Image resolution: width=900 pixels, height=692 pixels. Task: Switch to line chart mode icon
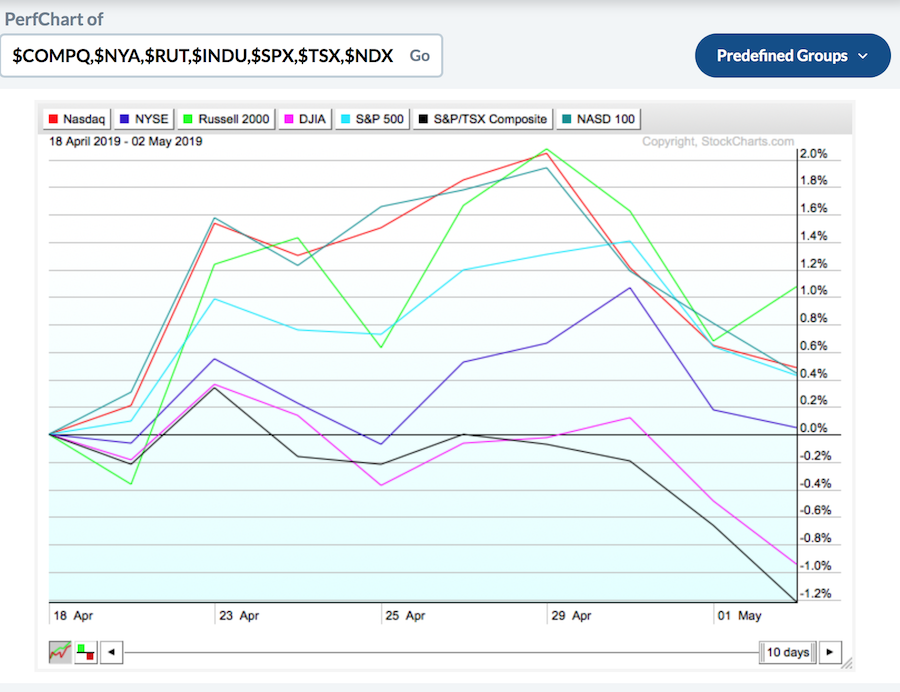[x=60, y=653]
